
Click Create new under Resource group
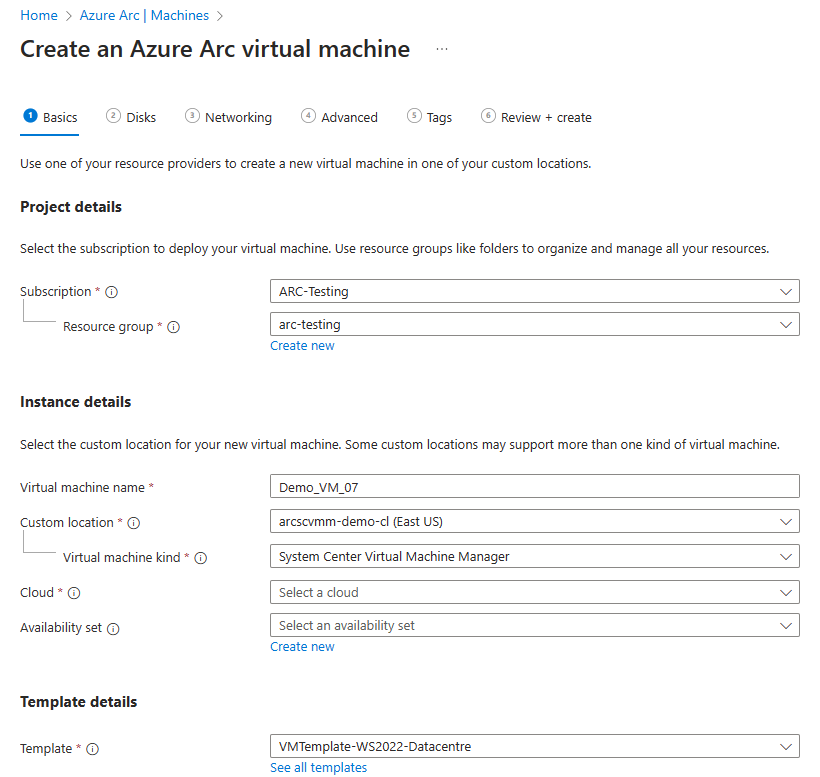pyautogui.click(x=302, y=346)
